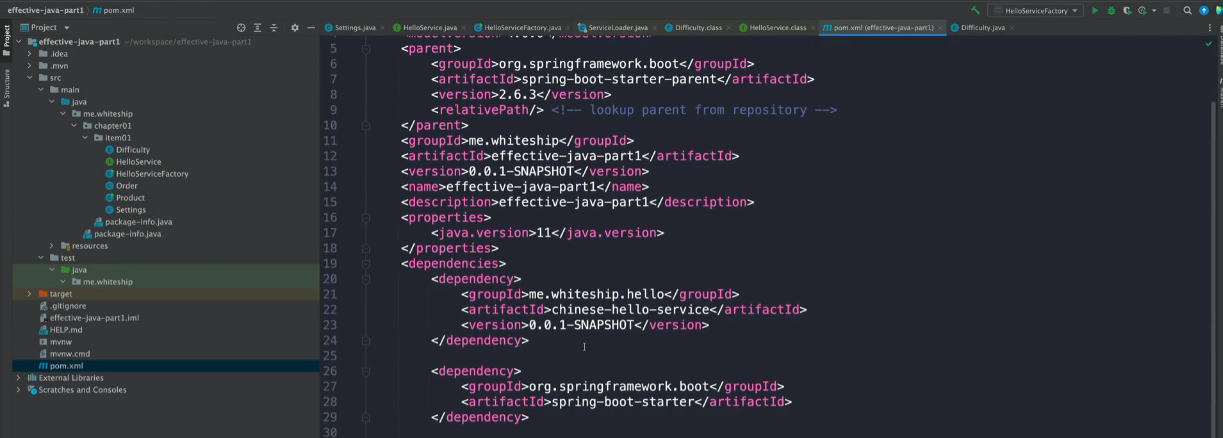Build project with the green hammer icon
The width and height of the screenshot is (1223, 438).
[x=975, y=10]
